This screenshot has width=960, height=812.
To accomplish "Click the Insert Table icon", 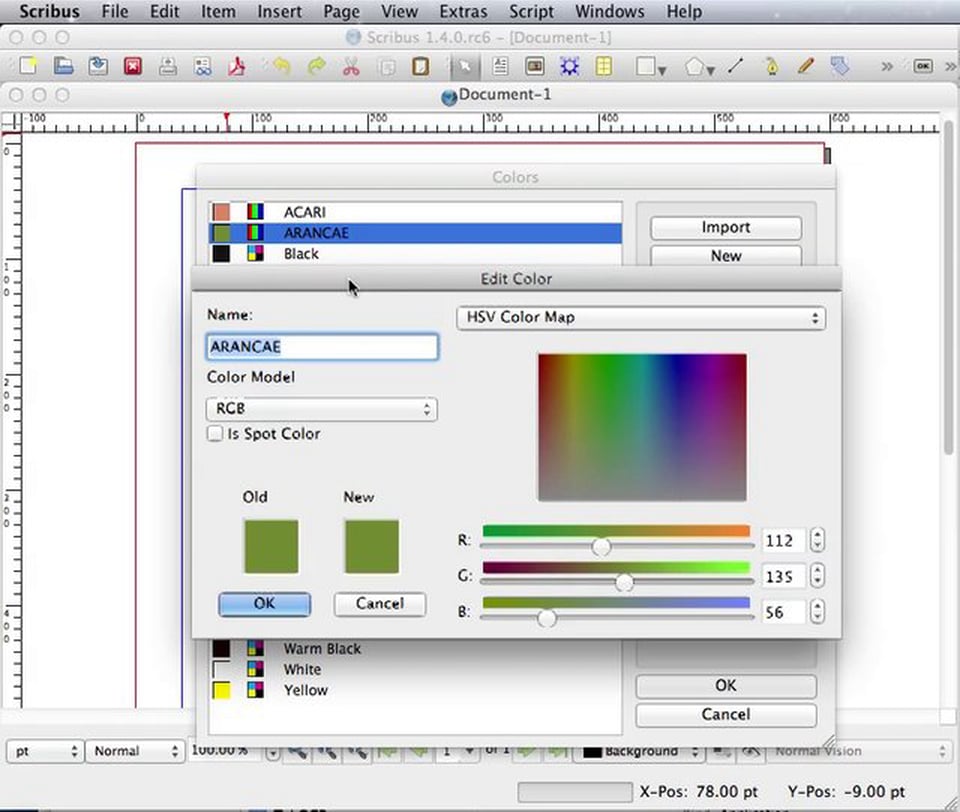I will (x=603, y=66).
